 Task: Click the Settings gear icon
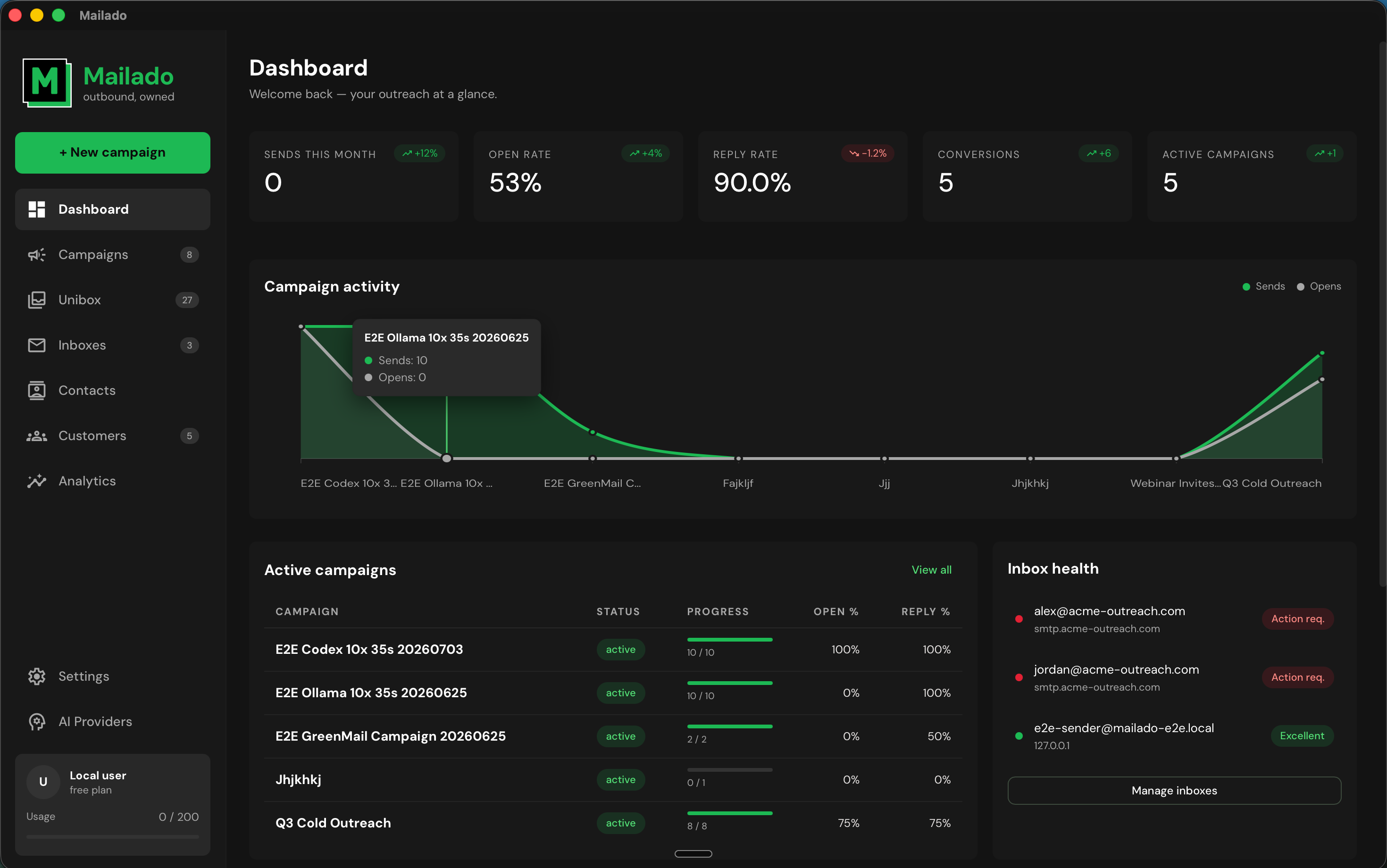[x=37, y=676]
